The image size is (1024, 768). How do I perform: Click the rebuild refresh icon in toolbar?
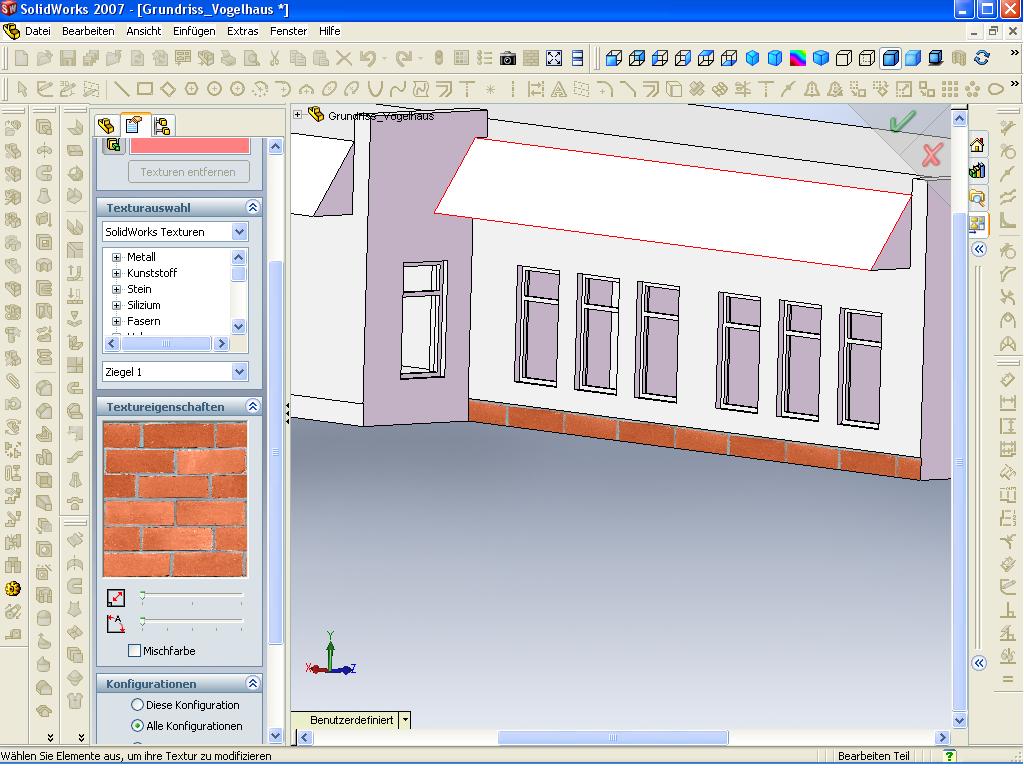pos(982,58)
